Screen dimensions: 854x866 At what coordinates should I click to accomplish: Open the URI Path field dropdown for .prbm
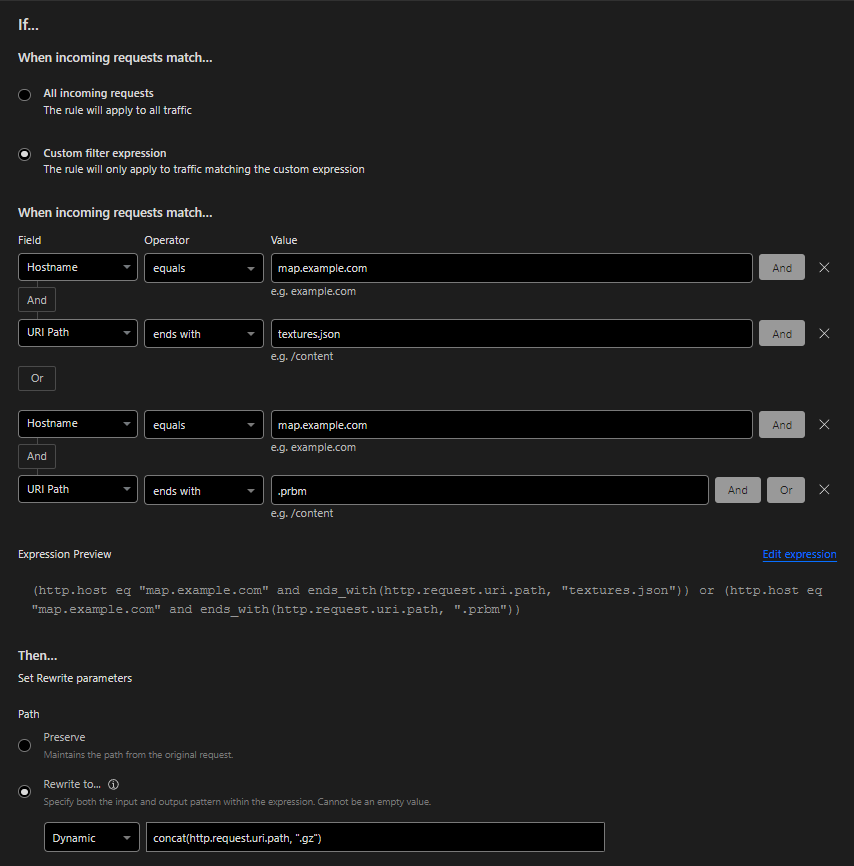click(78, 490)
